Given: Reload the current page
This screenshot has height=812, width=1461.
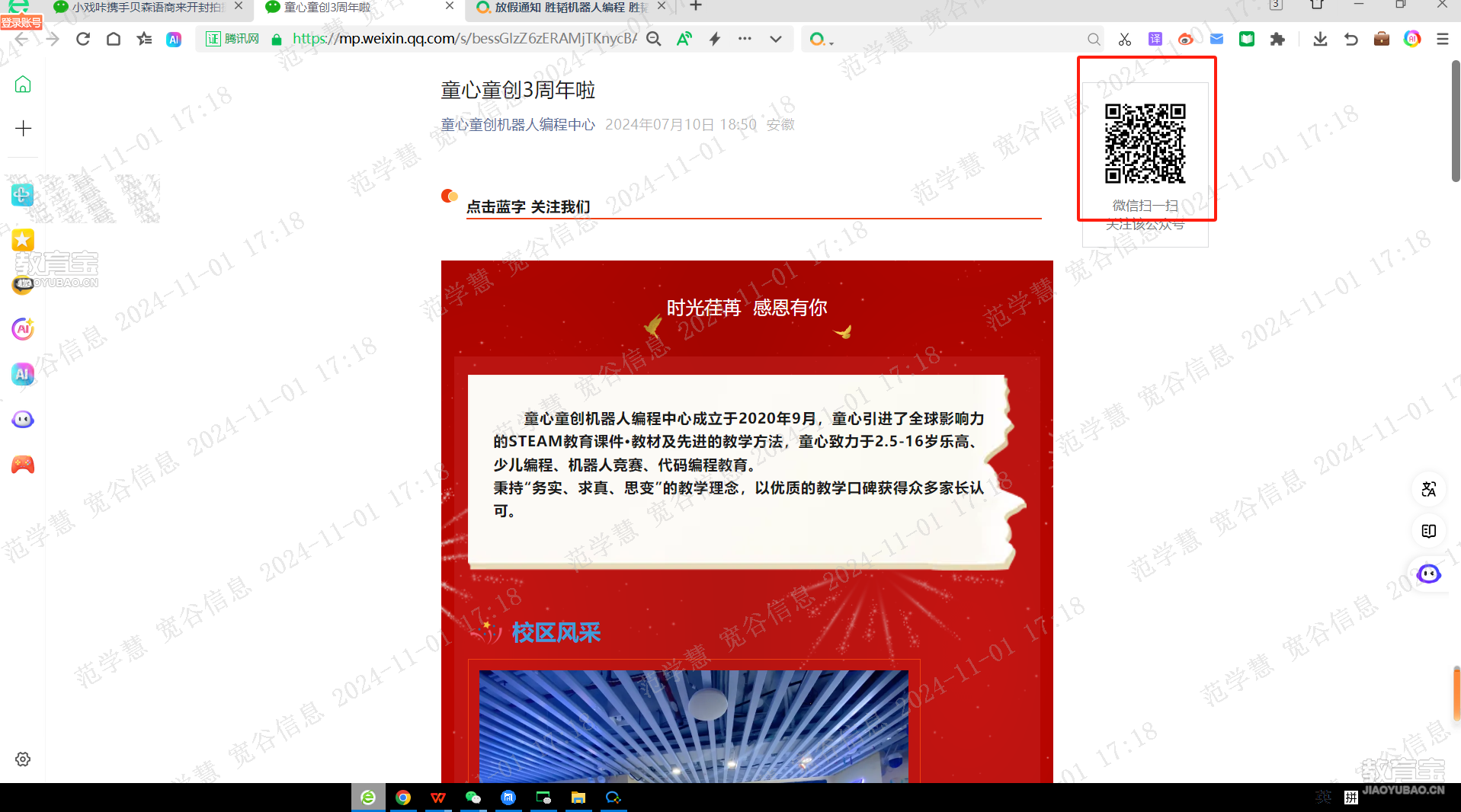Looking at the screenshot, I should 83,39.
